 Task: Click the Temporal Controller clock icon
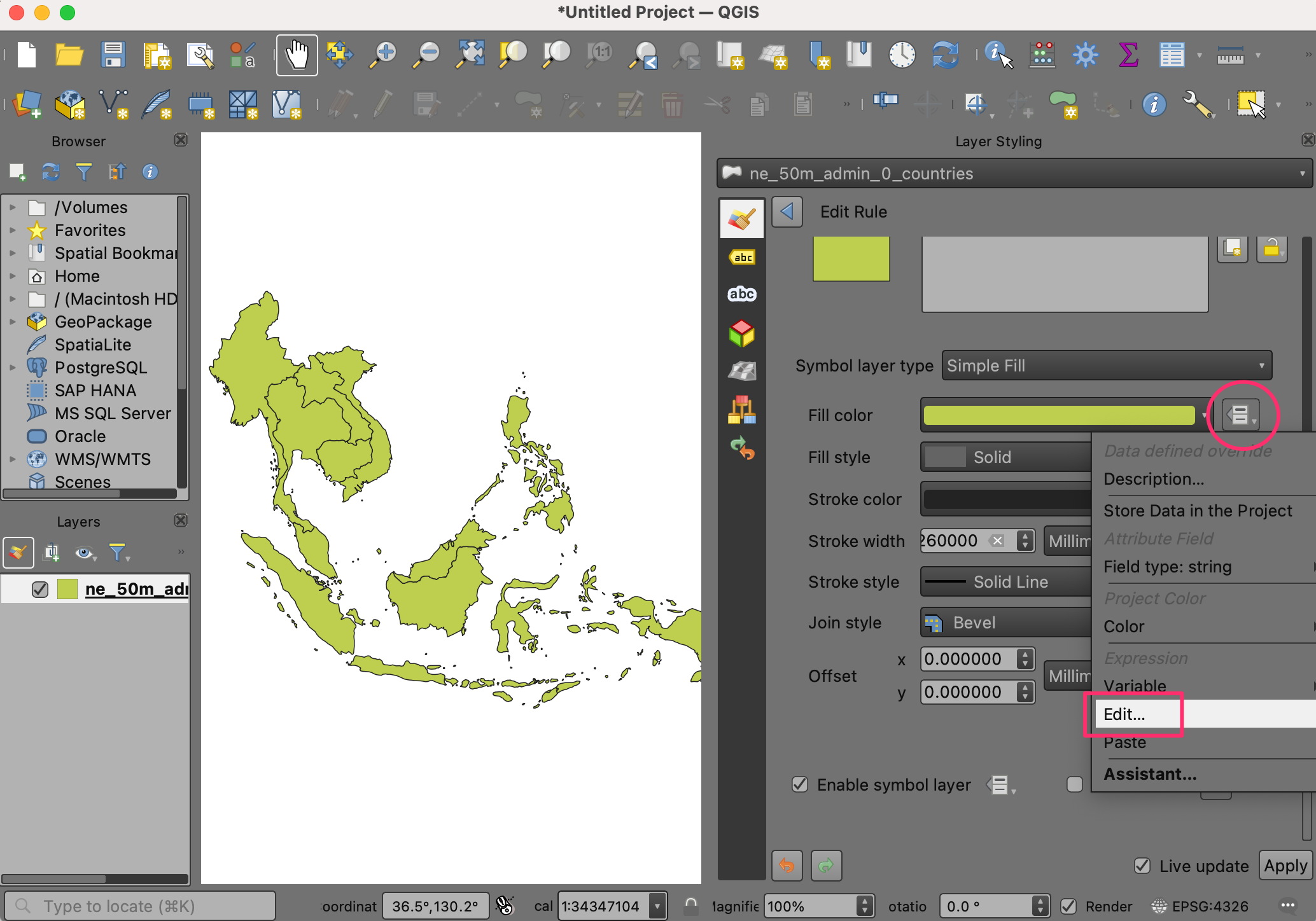(x=902, y=55)
